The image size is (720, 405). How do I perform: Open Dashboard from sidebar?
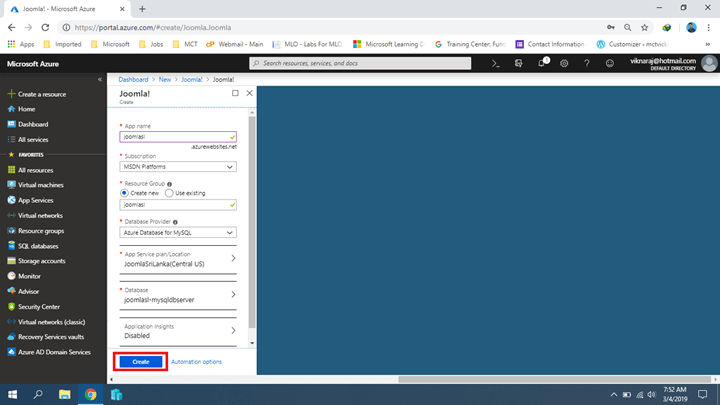click(x=33, y=124)
